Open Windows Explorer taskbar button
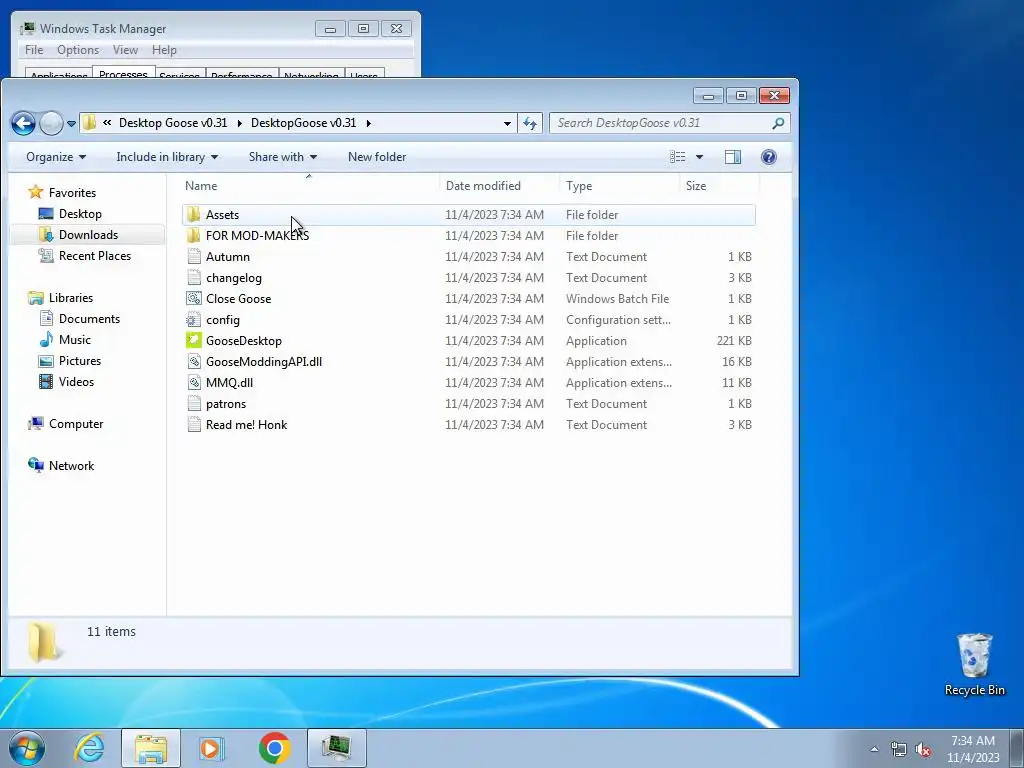The image size is (1024, 768). (x=151, y=748)
